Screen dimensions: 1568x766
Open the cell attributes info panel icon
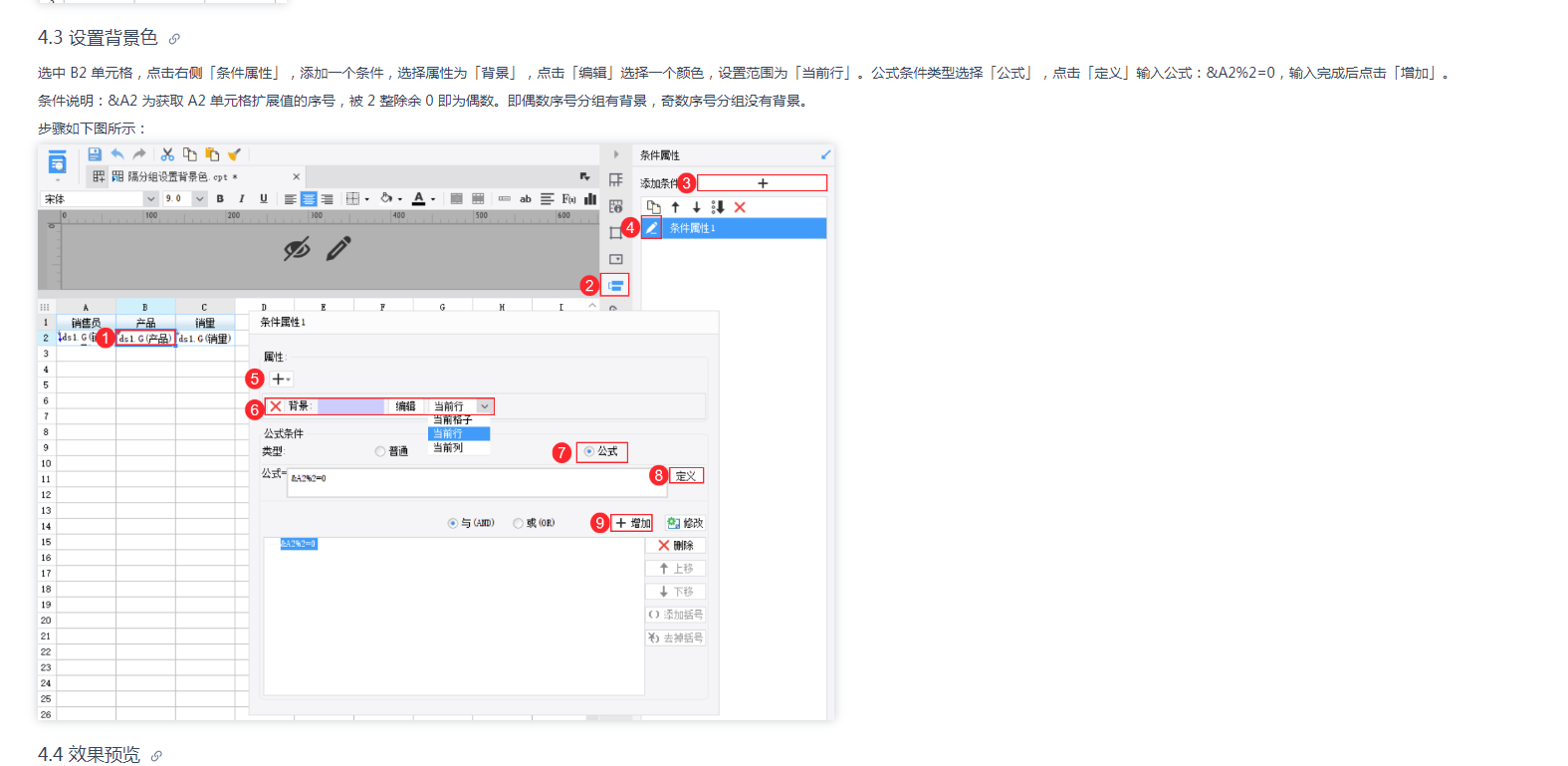coord(616,206)
